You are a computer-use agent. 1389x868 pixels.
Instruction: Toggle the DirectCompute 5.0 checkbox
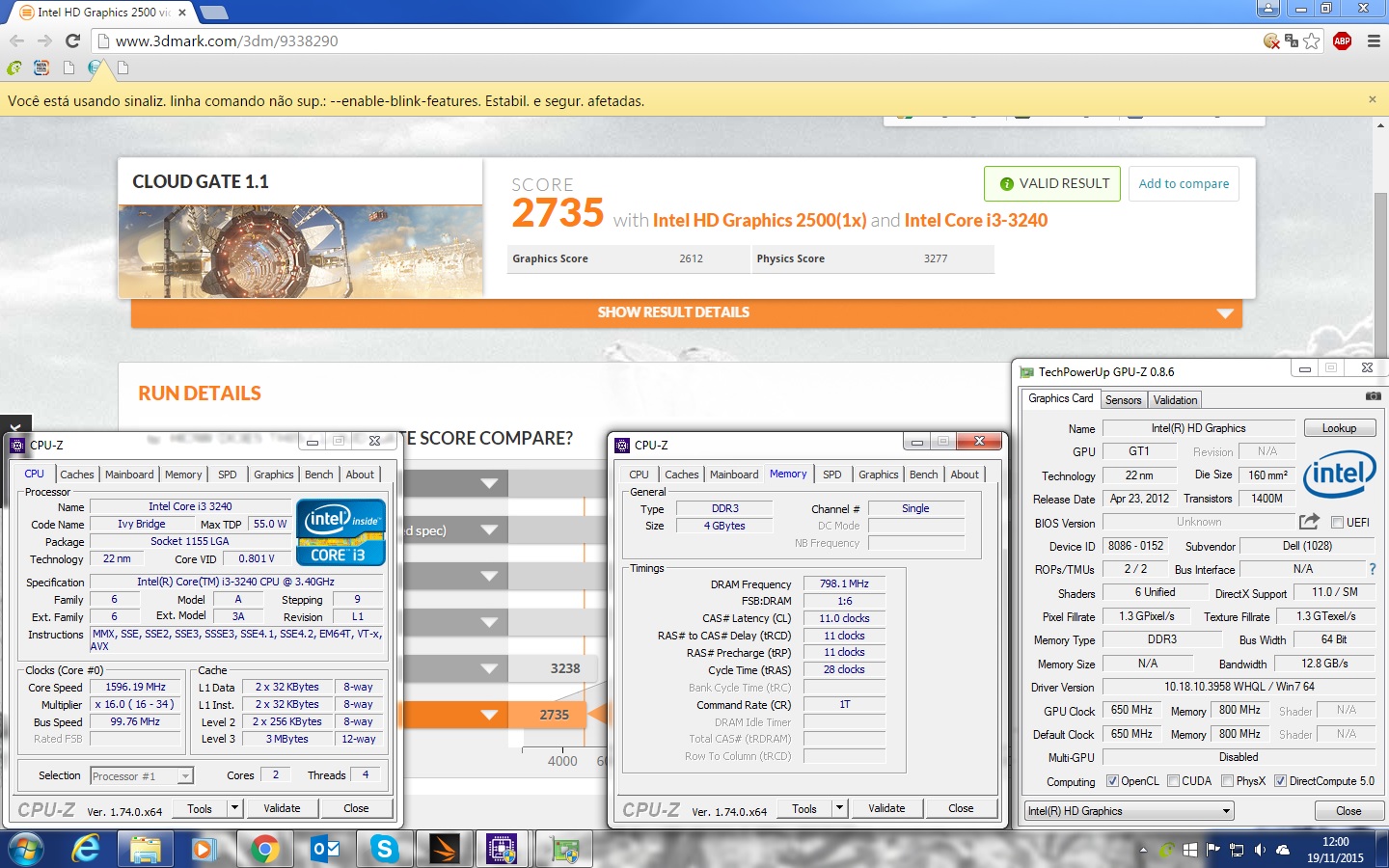[x=1281, y=781]
